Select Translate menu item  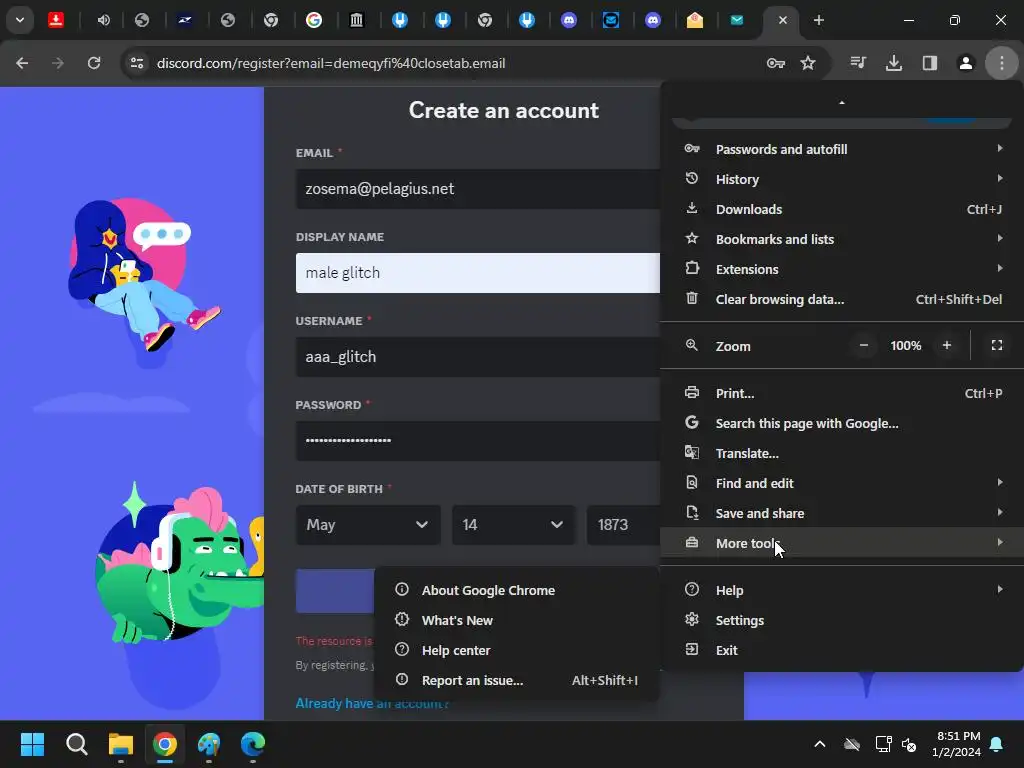pos(842,453)
